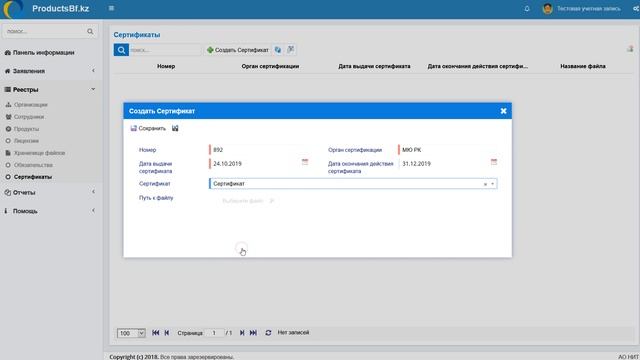This screenshot has height=360, width=640.
Task: Go to the first page
Action: [156, 333]
